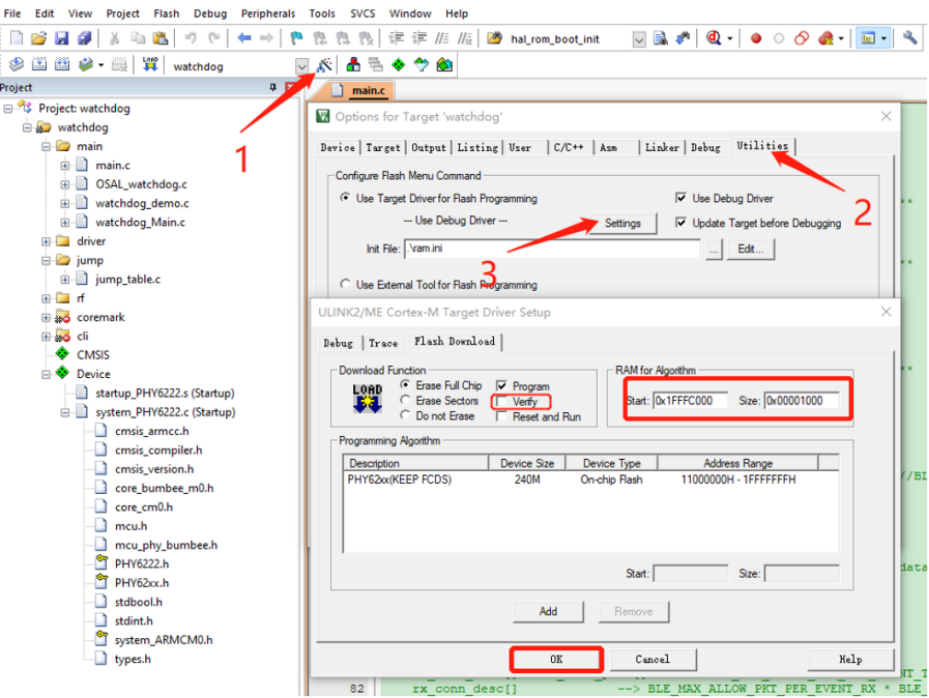Open Manage Run-Time Environment green diamond
Screen dimensions: 929x698
click(398, 65)
